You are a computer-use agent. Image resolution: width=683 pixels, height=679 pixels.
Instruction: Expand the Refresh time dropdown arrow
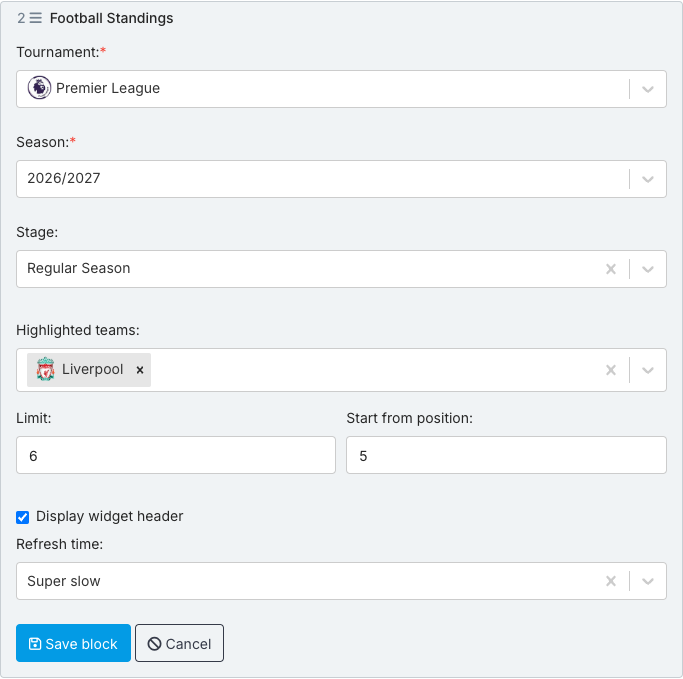648,581
